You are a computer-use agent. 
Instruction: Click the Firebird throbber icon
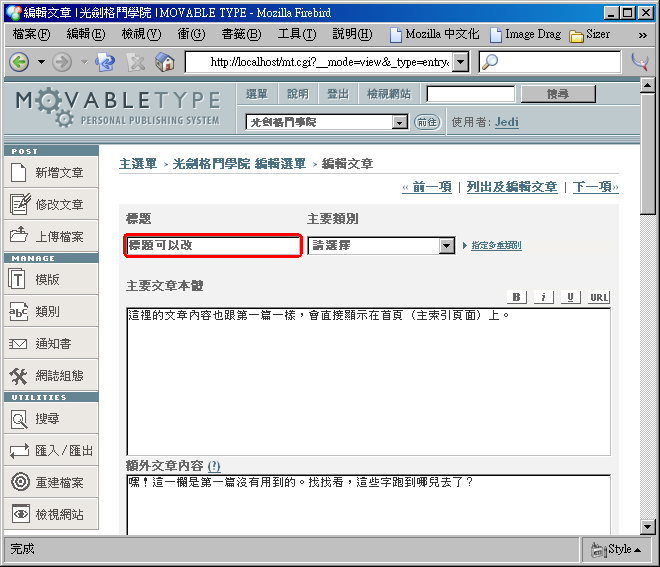pos(641,62)
